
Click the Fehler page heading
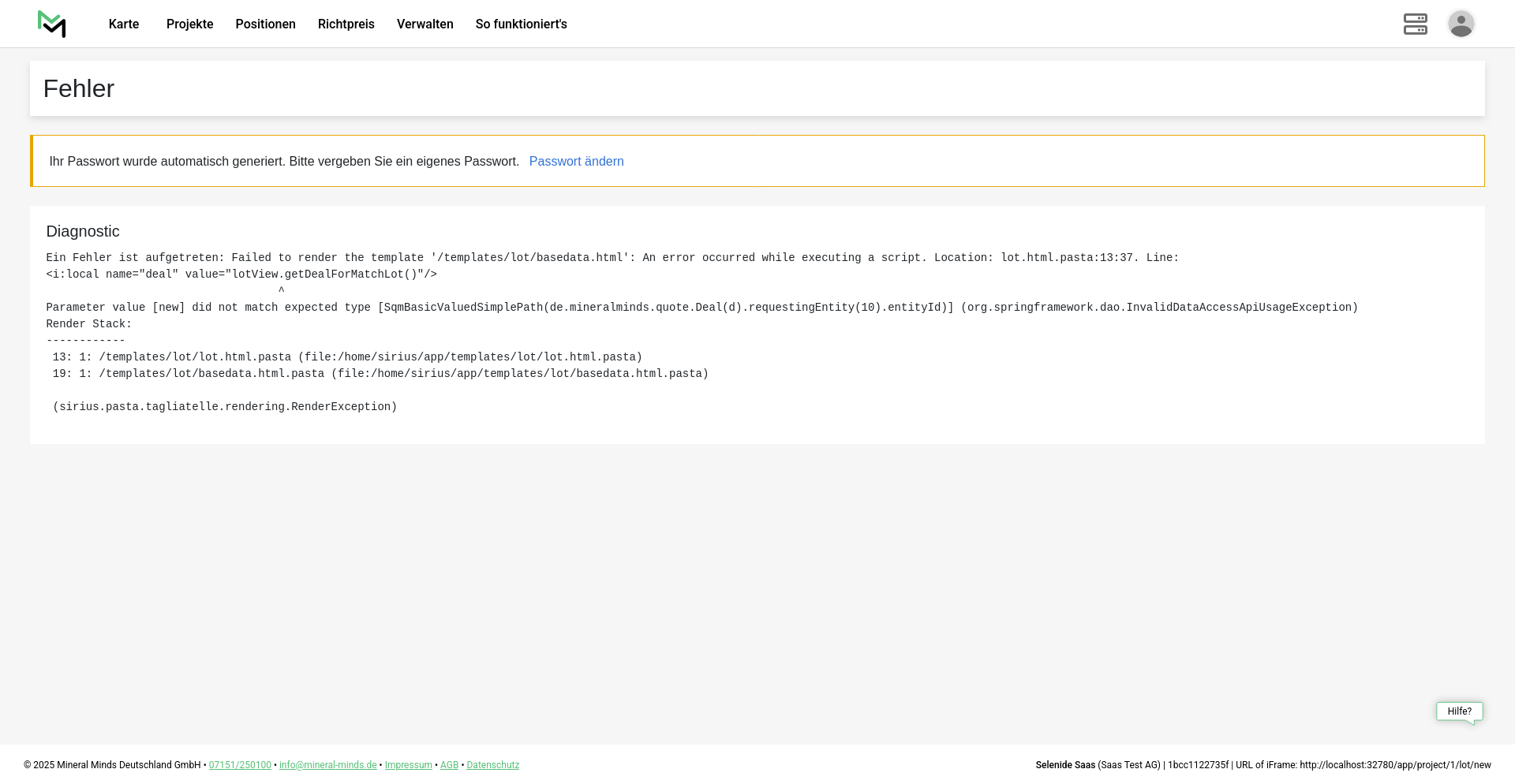79,89
